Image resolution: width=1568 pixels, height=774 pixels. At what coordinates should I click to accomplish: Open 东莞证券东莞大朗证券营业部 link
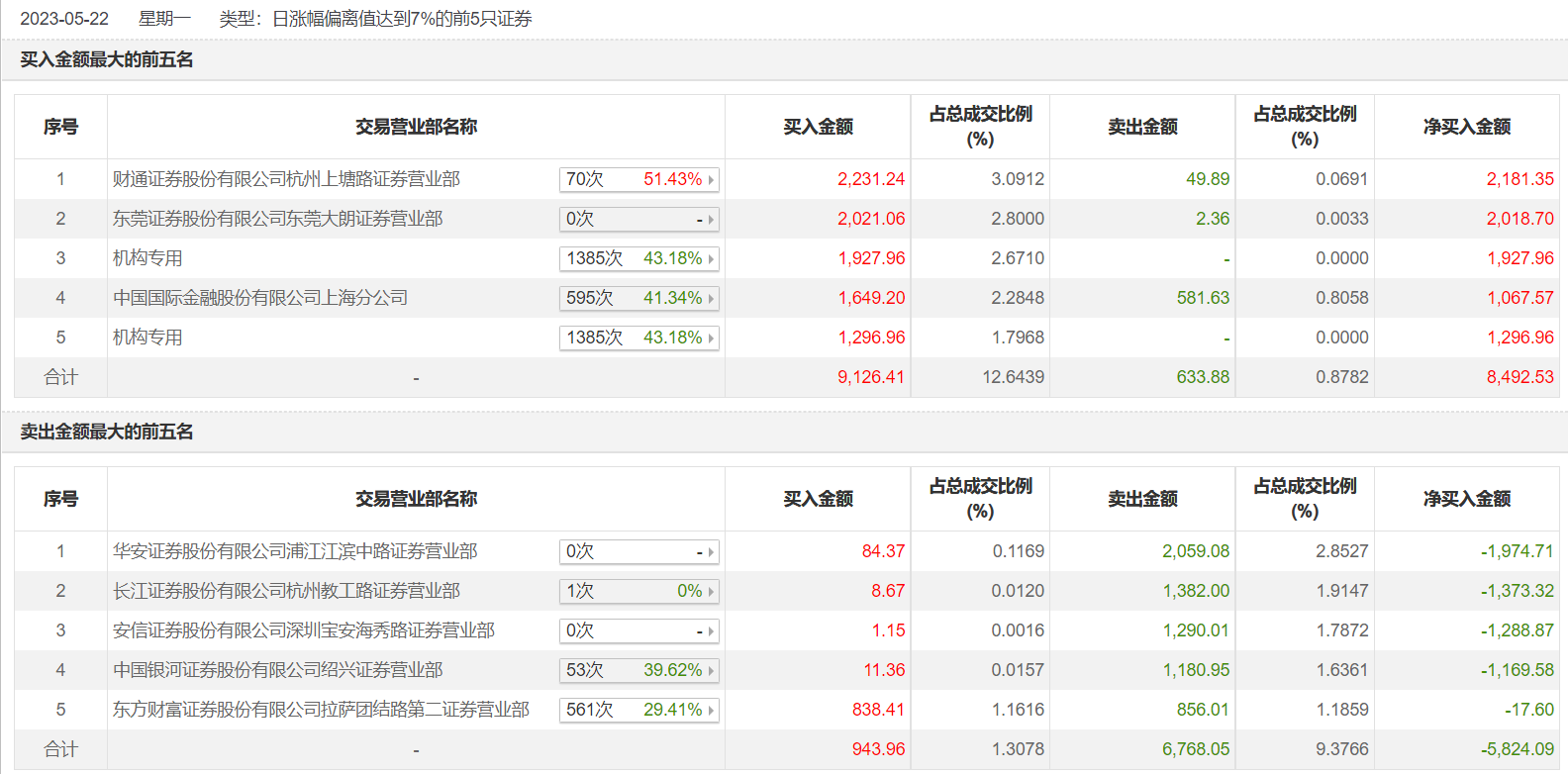[277, 219]
